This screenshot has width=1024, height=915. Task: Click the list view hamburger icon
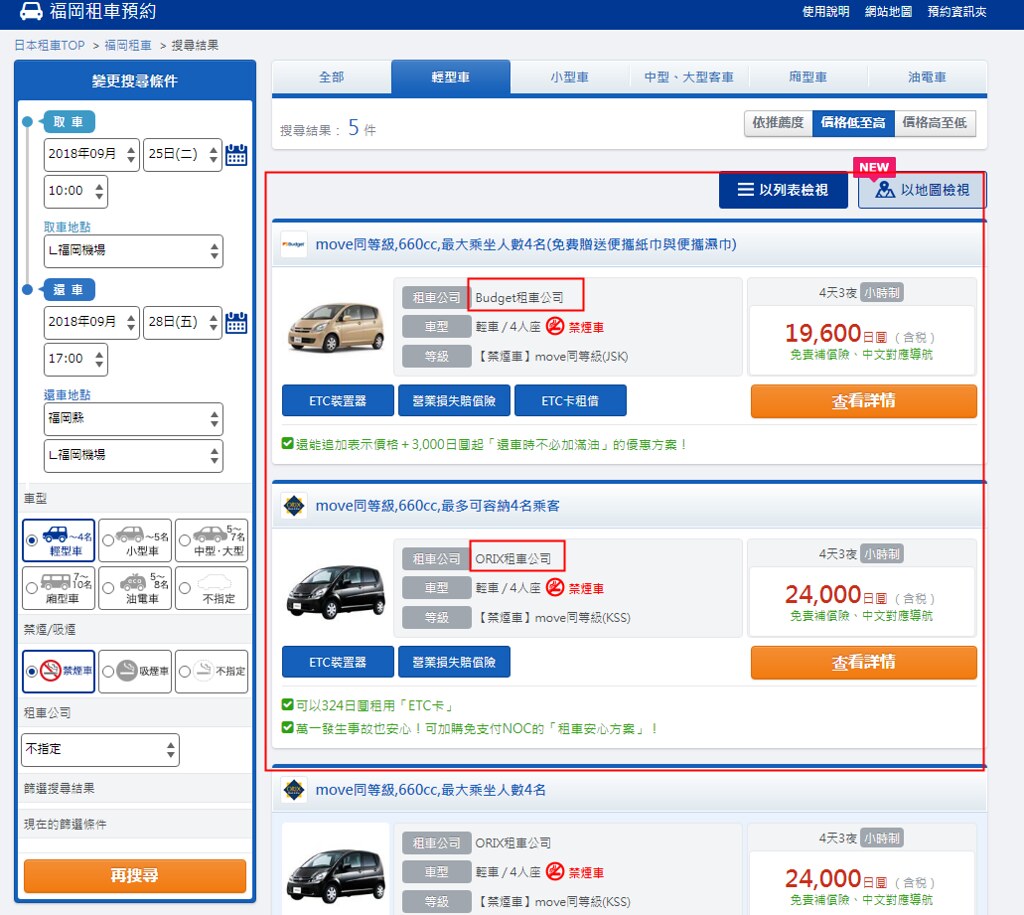(x=745, y=189)
